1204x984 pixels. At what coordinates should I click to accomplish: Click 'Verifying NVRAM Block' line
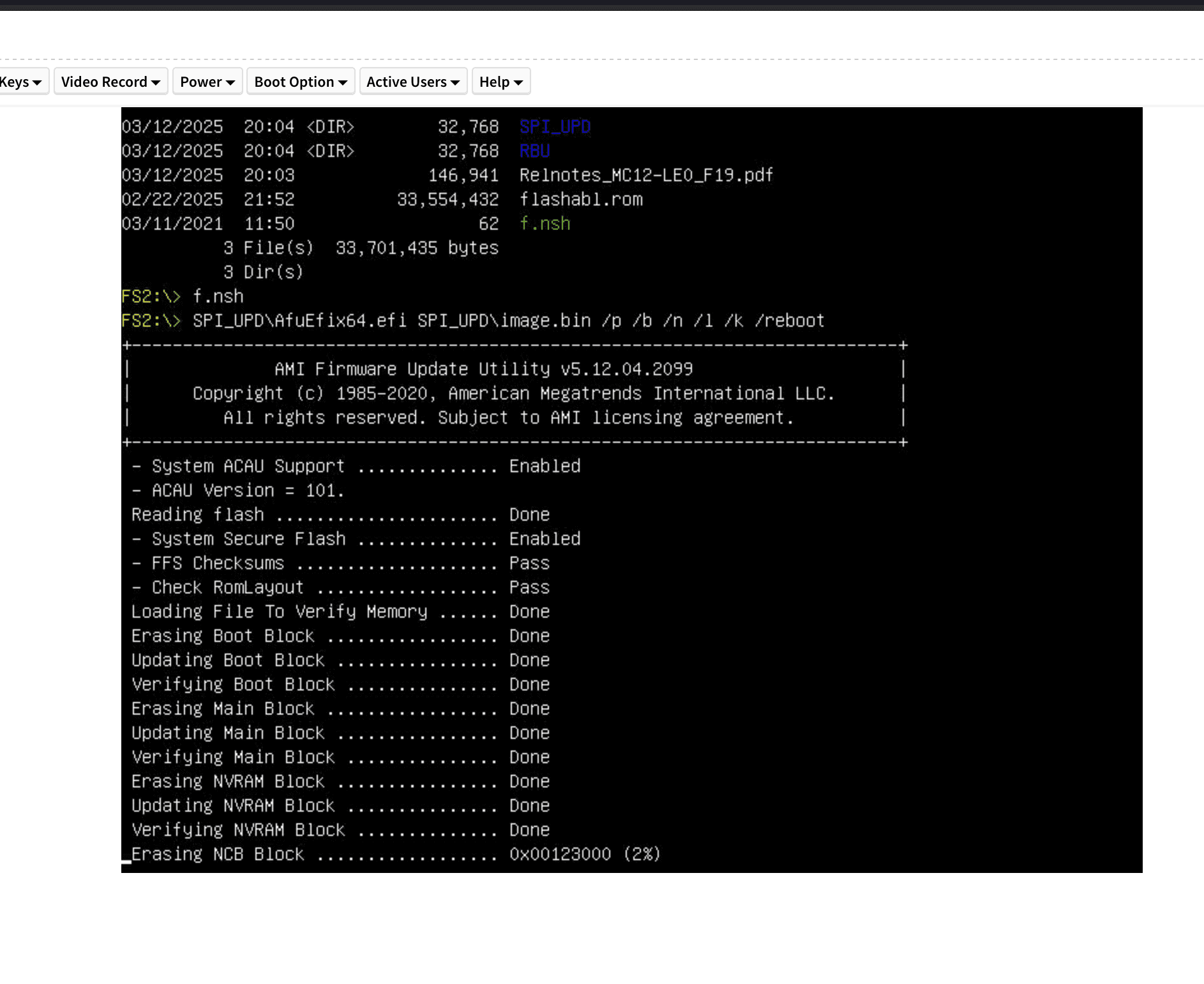click(340, 830)
